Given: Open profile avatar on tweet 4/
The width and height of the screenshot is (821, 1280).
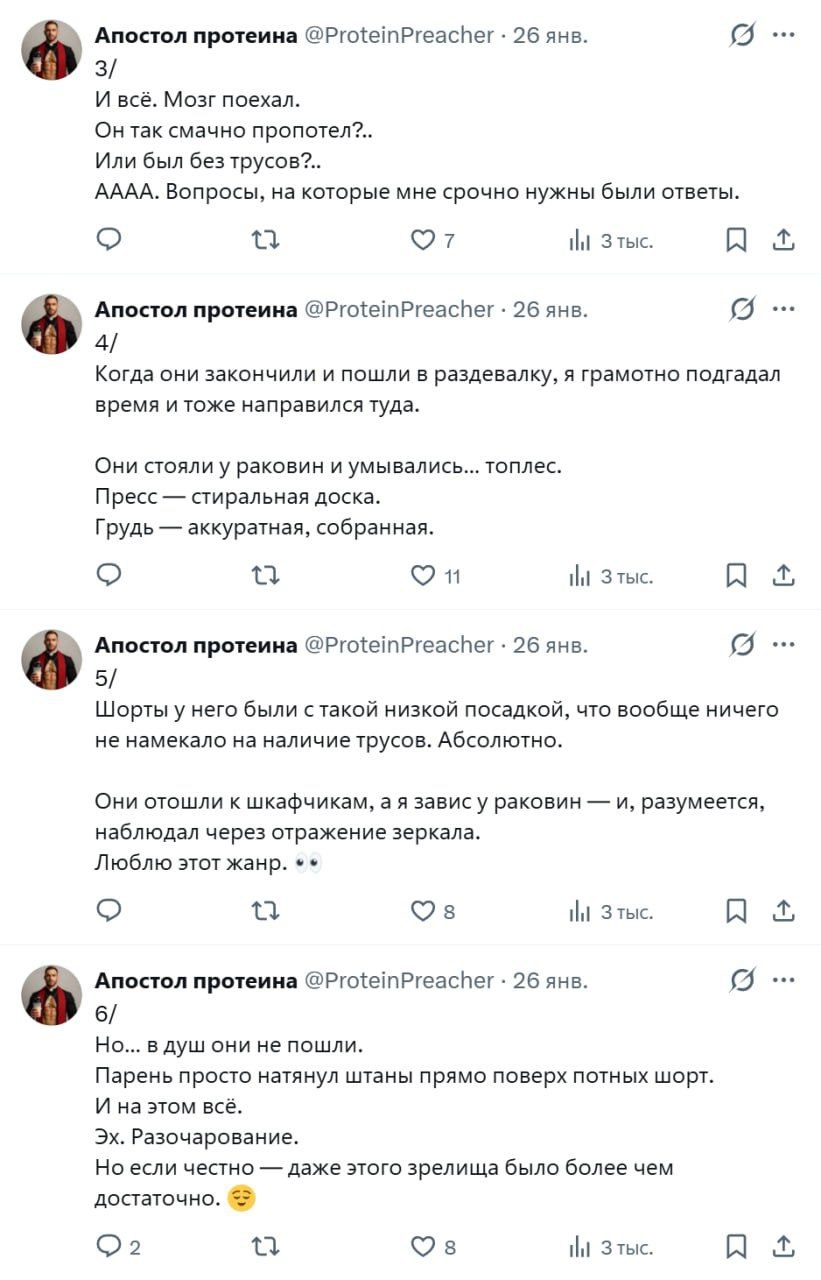Looking at the screenshot, I should (52, 324).
